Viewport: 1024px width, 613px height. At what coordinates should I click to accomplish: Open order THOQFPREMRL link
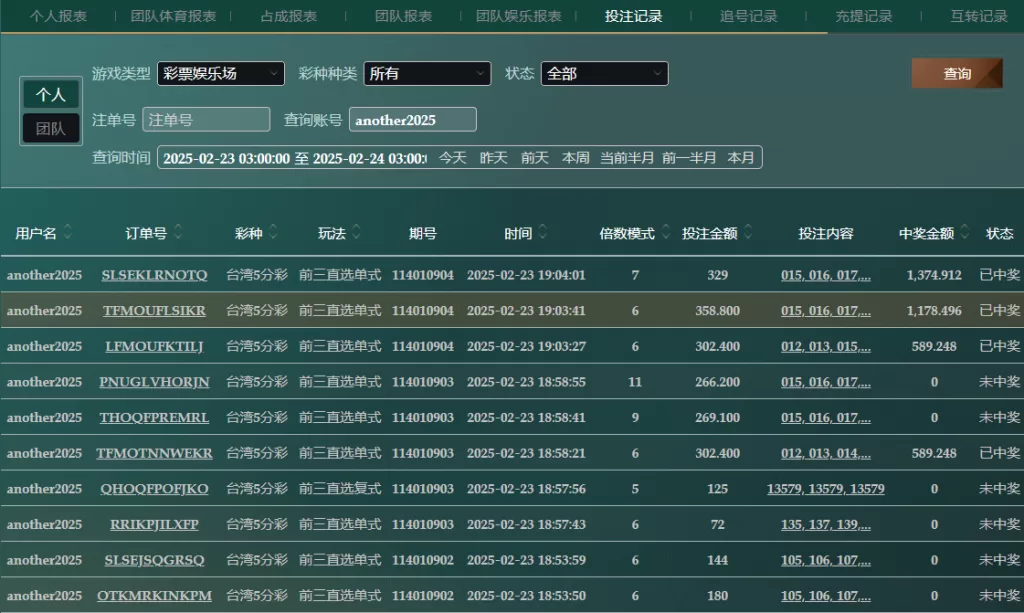pyautogui.click(x=154, y=418)
